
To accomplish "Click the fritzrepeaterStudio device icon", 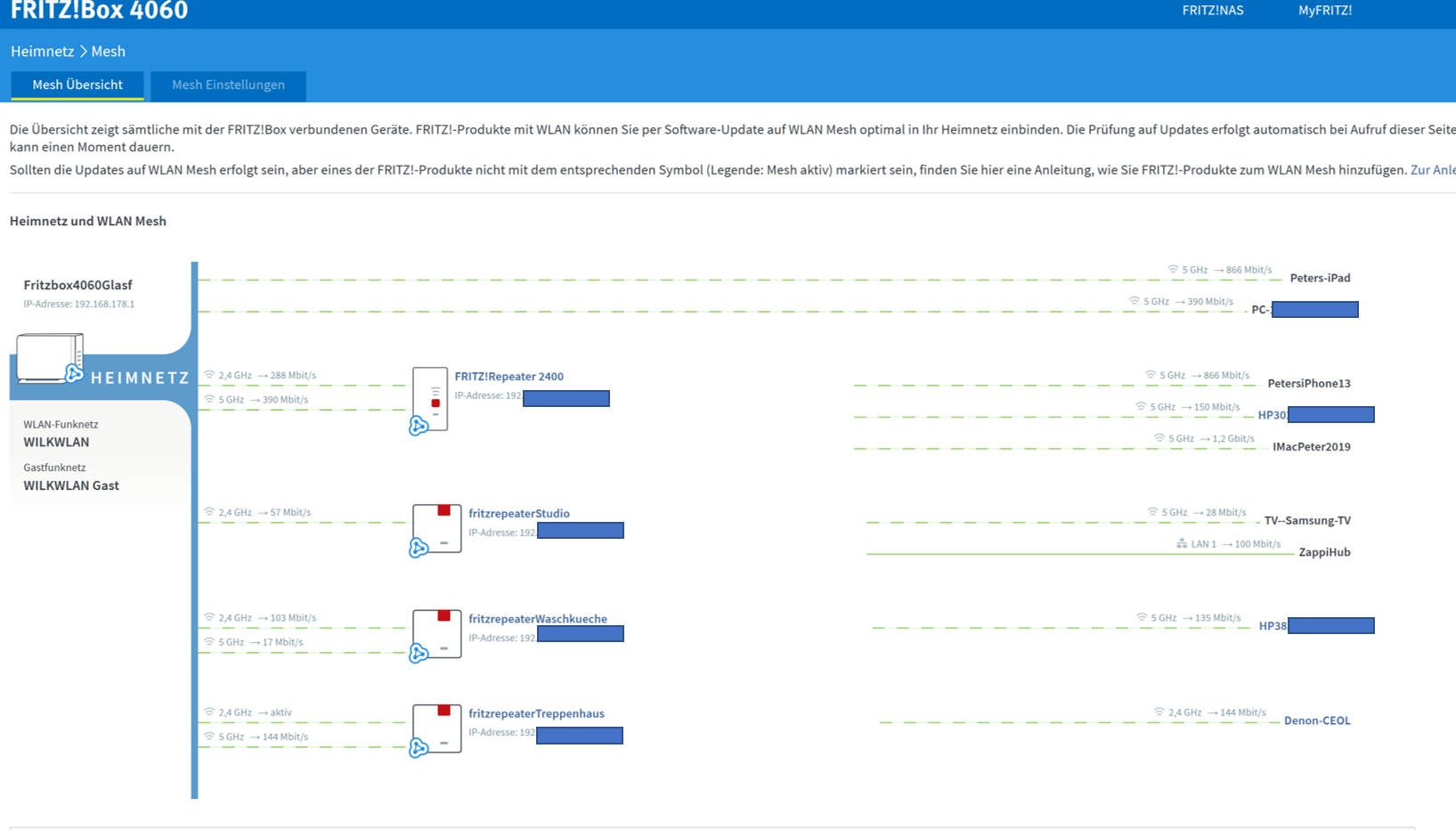I will 437,528.
